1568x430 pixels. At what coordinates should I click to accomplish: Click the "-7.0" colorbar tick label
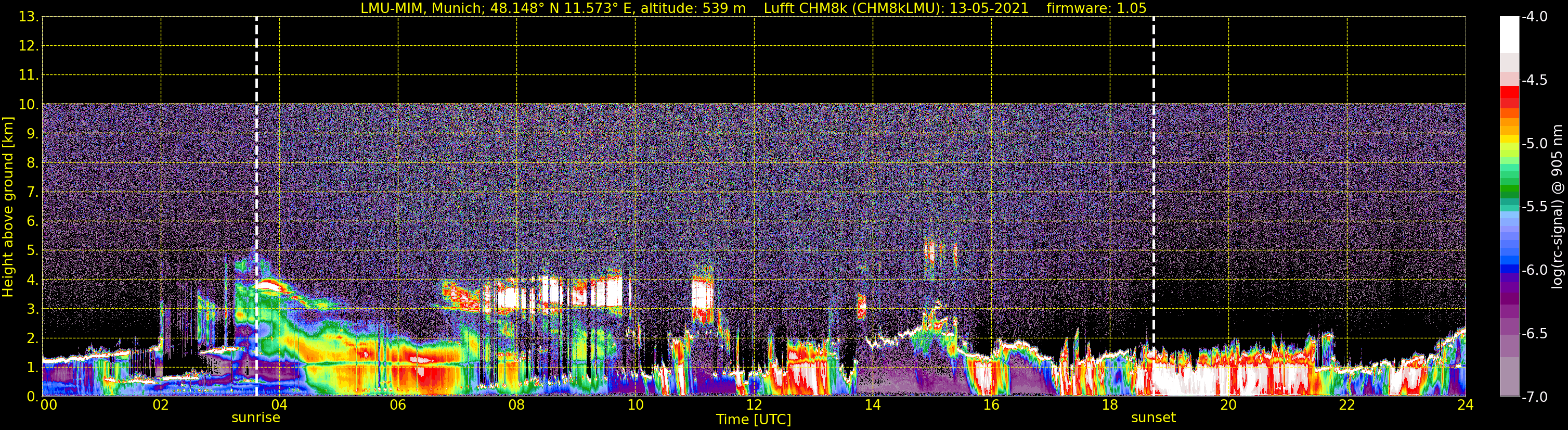point(1535,397)
